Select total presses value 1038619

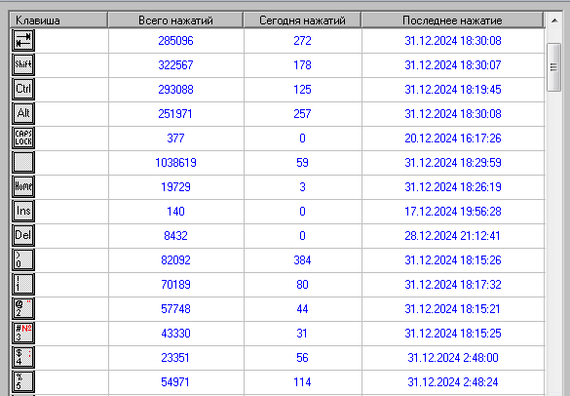point(176,163)
